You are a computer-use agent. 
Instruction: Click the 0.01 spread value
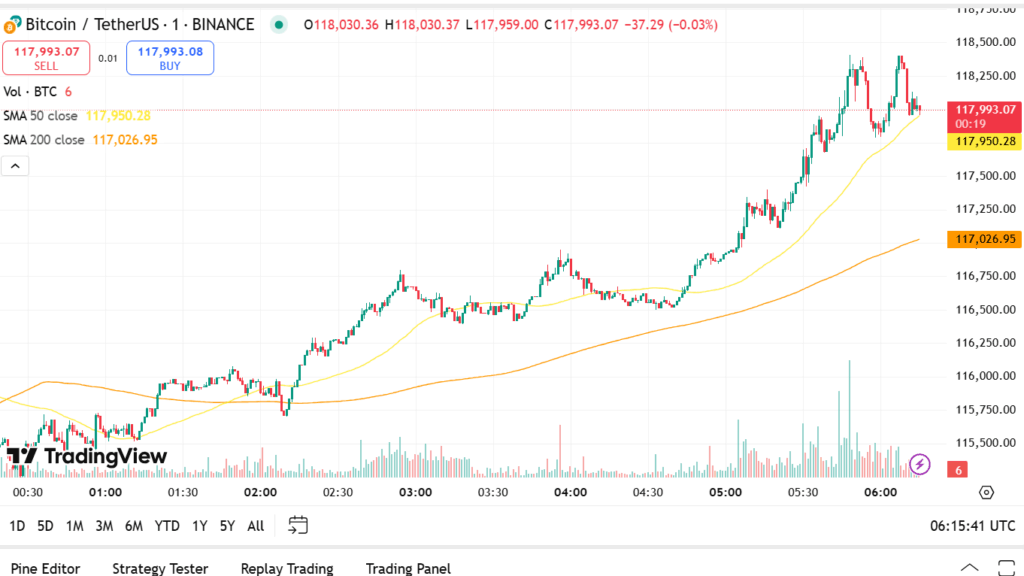(x=108, y=59)
